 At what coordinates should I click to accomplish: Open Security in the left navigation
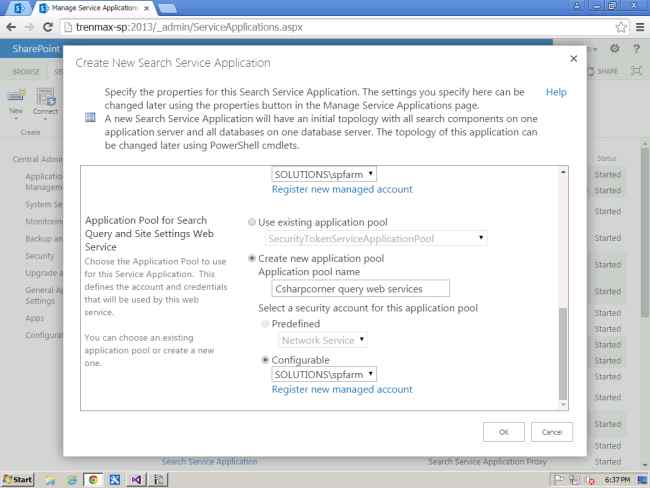[39, 256]
